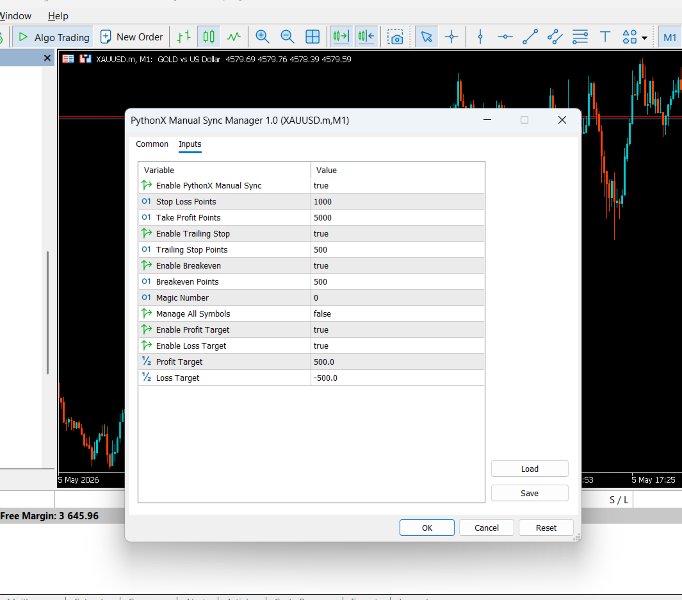
Task: Close the PythonX Manual Sync dialog
Action: [562, 120]
